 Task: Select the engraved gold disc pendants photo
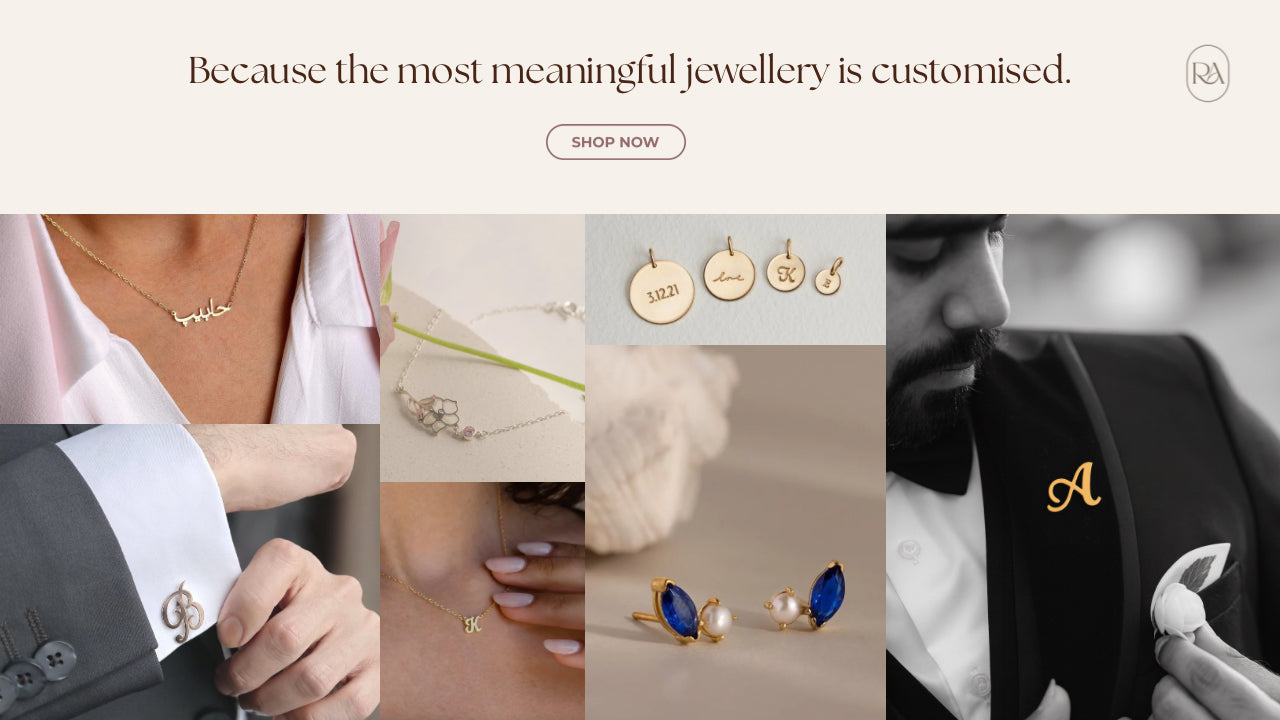point(735,279)
